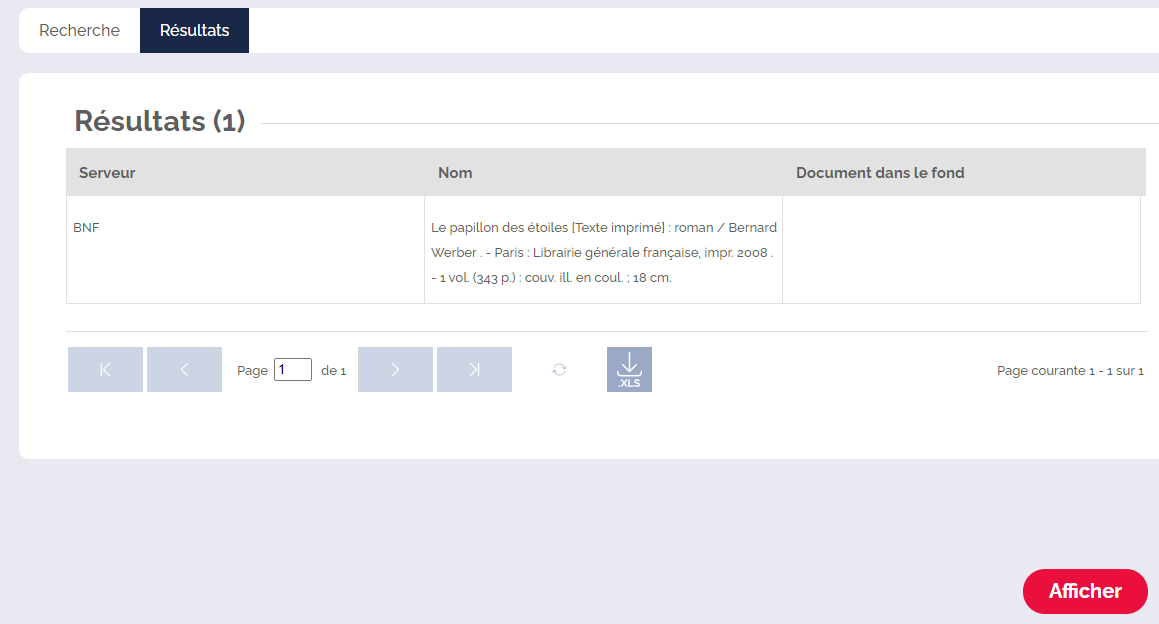The image size is (1159, 624).
Task: Click the Afficher button
Action: point(1085,591)
